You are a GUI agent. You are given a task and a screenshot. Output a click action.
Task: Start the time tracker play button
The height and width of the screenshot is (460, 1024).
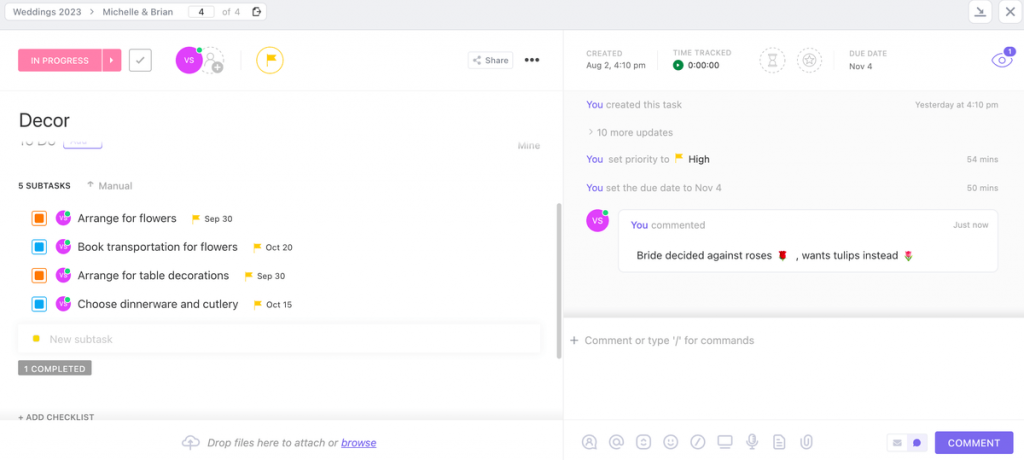pyautogui.click(x=678, y=65)
